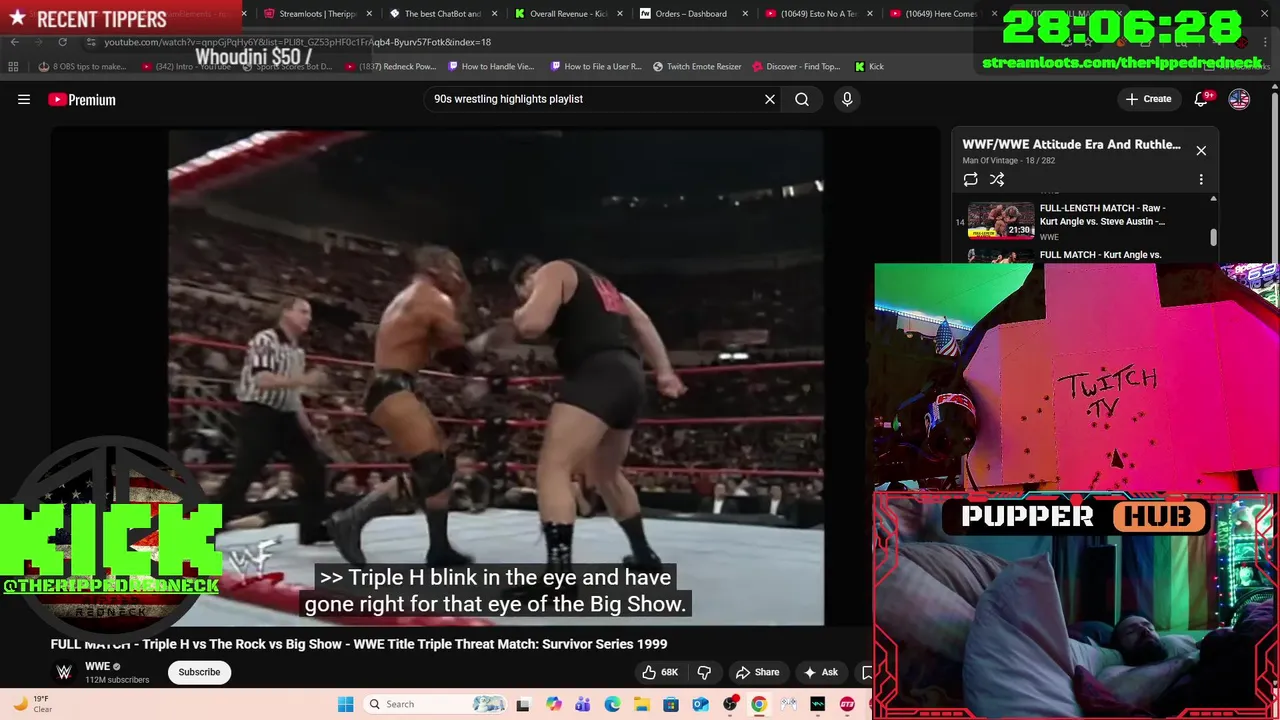
Task: Open Task View from the taskbar
Action: (x=523, y=704)
